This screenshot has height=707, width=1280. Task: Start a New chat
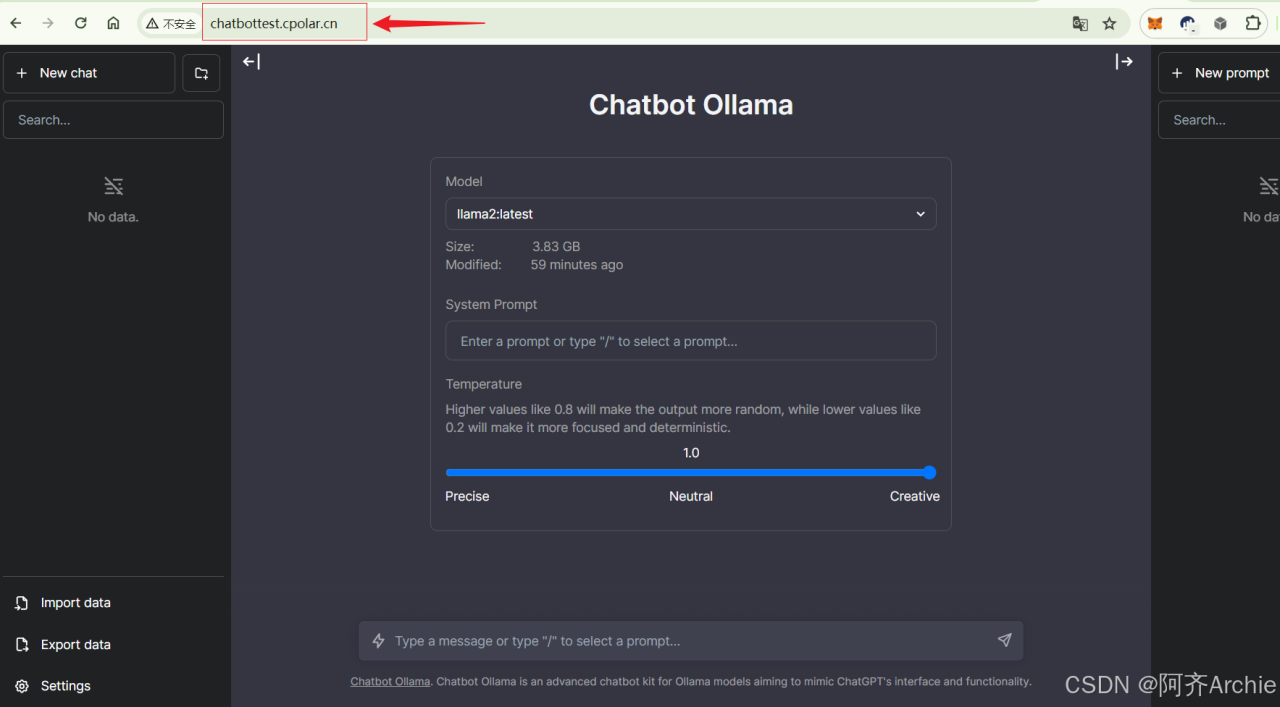tap(89, 73)
